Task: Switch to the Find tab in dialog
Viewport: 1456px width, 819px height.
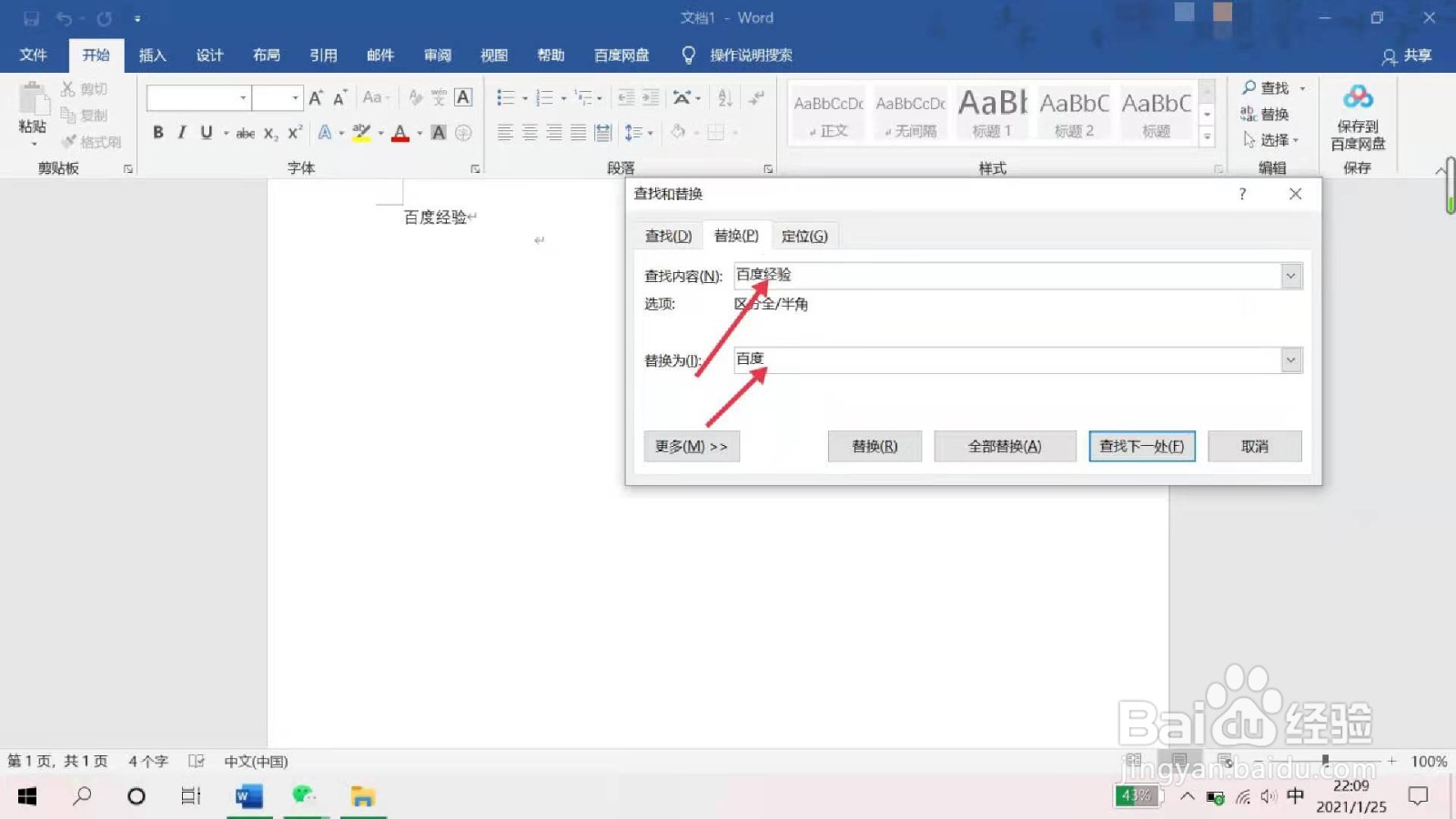Action: (668, 237)
